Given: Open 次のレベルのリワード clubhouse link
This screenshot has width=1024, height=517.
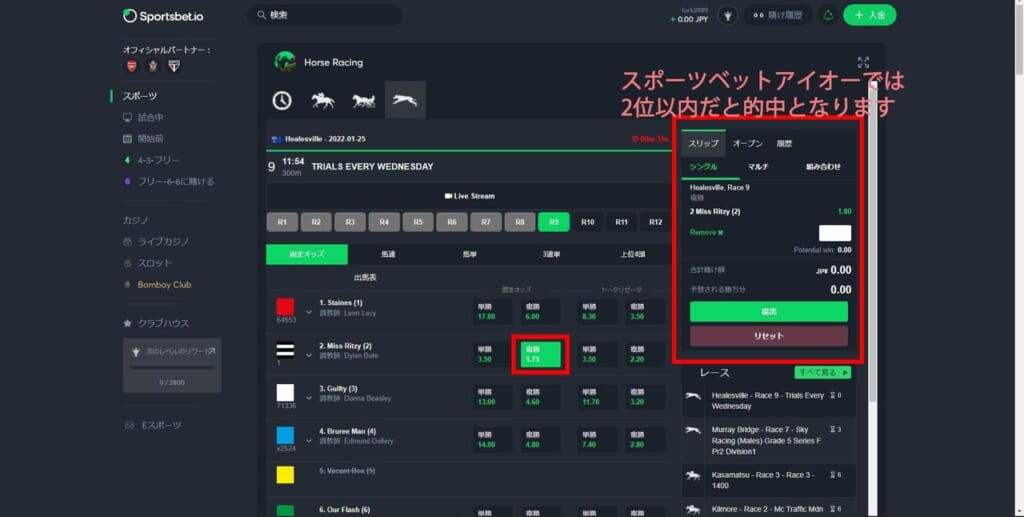Looking at the screenshot, I should [x=173, y=352].
